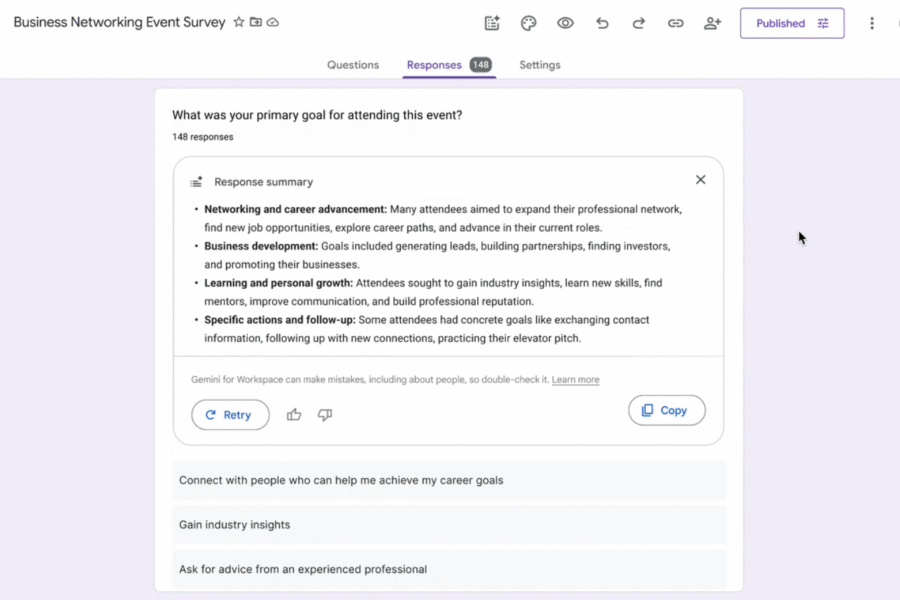Close the Response summary panel
The image size is (900, 600).
tap(700, 179)
